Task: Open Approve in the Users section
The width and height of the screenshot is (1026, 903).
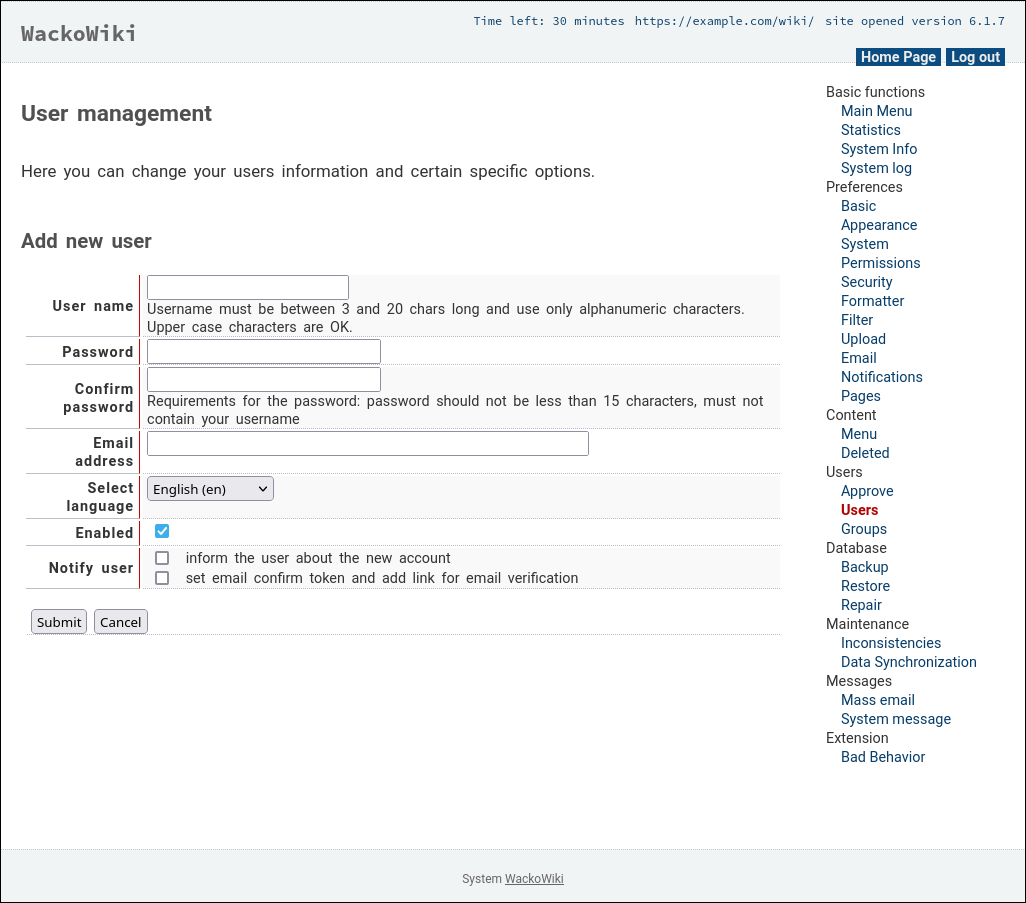Action: (866, 491)
